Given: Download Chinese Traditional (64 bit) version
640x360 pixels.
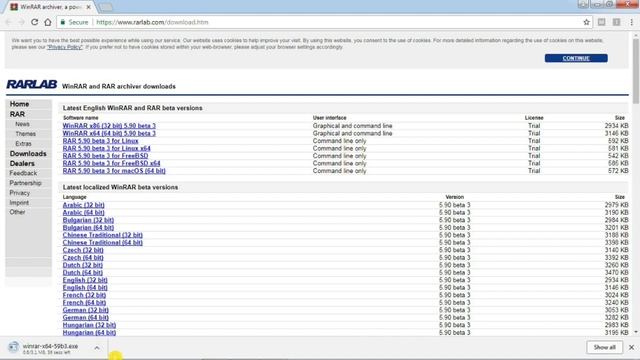Looking at the screenshot, I should point(102,242).
